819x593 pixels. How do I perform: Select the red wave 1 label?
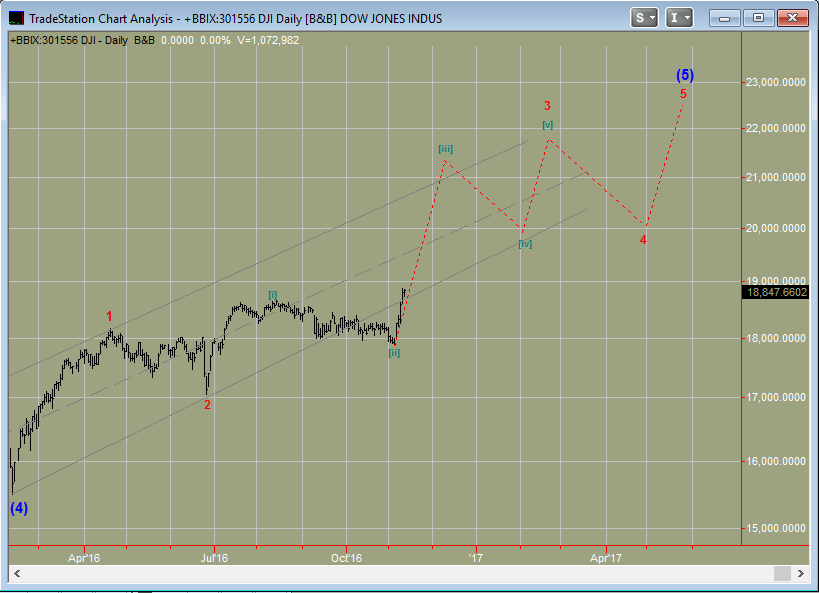109,316
